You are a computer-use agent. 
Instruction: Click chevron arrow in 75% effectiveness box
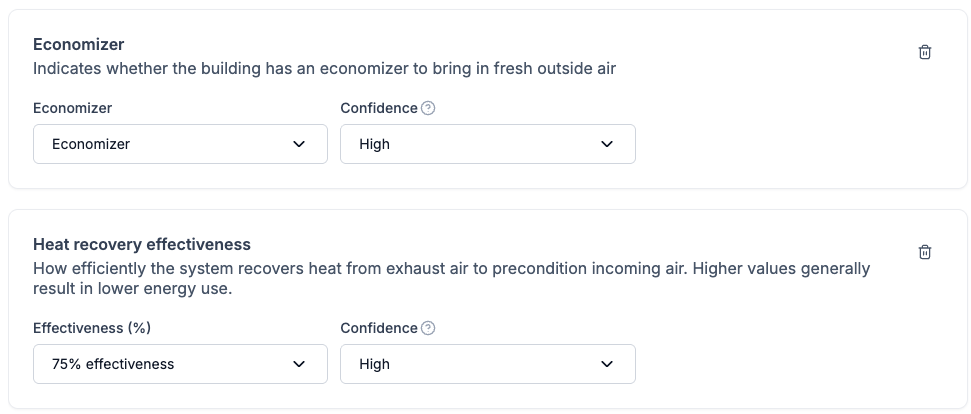tap(299, 364)
